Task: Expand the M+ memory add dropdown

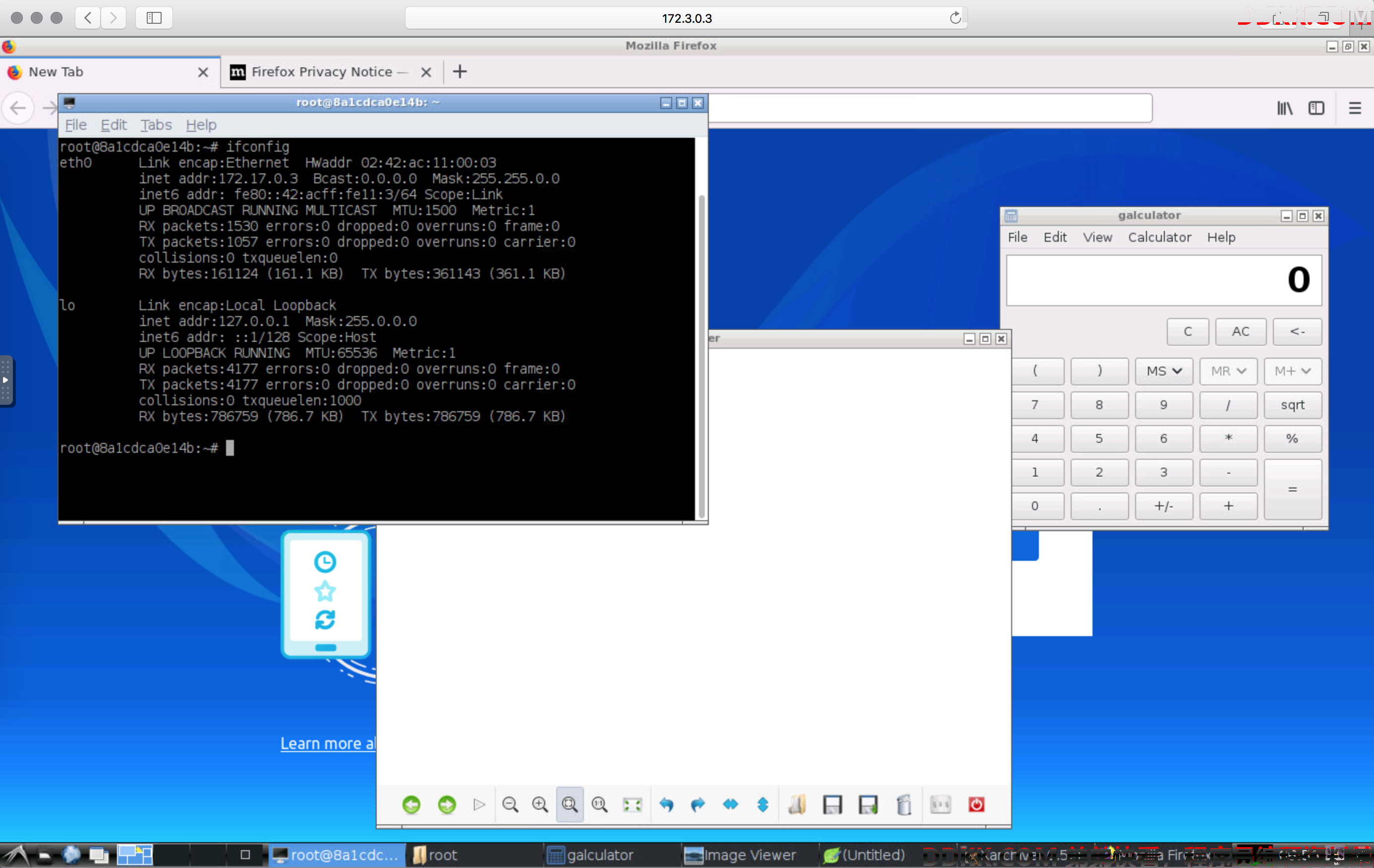Action: pos(1292,371)
